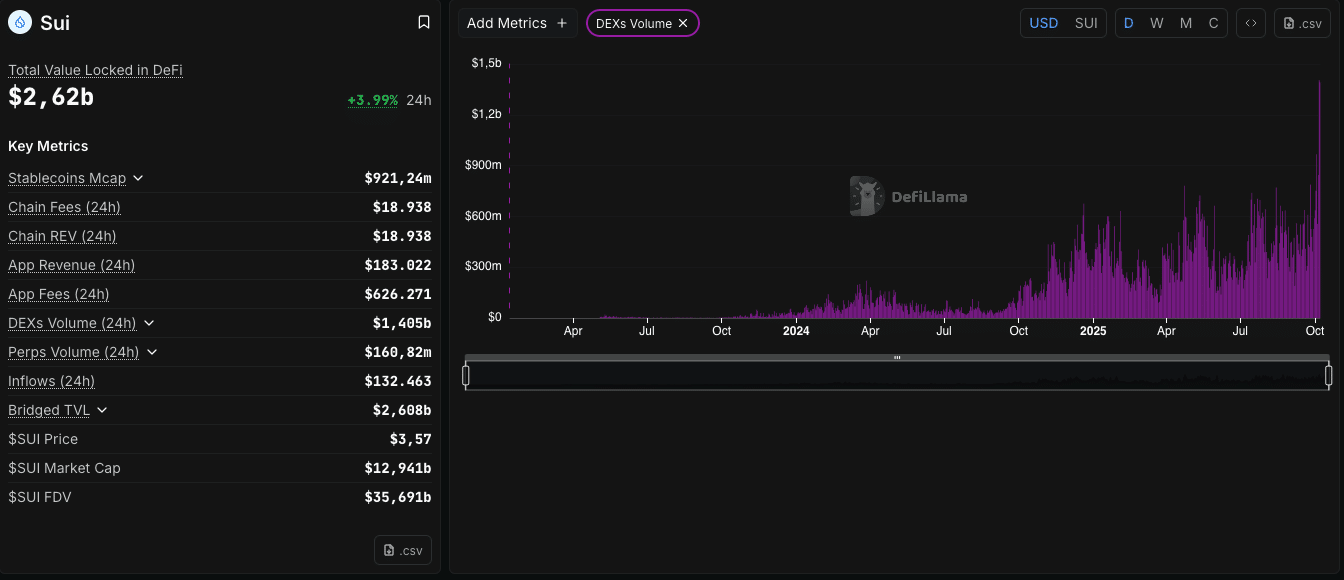Select cumulative (C) chart view
Image resolution: width=1344 pixels, height=580 pixels.
coord(1213,23)
